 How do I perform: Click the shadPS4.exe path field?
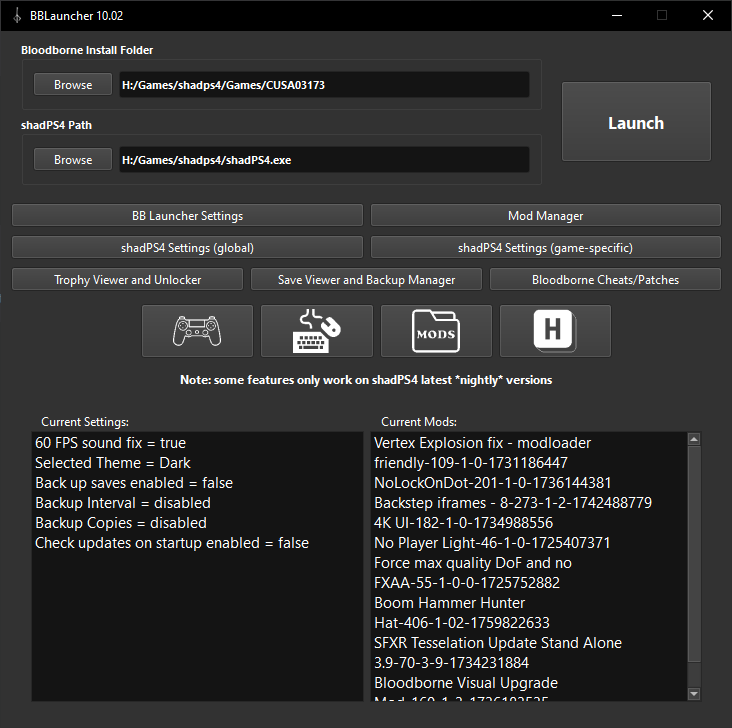tap(324, 160)
